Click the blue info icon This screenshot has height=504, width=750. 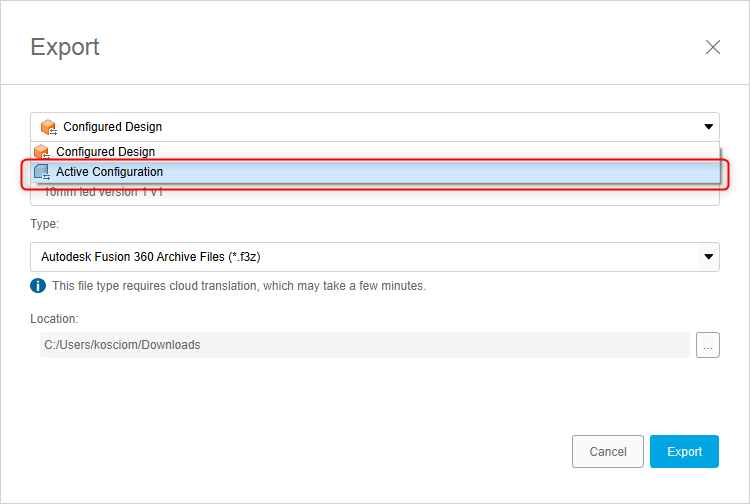[38, 286]
